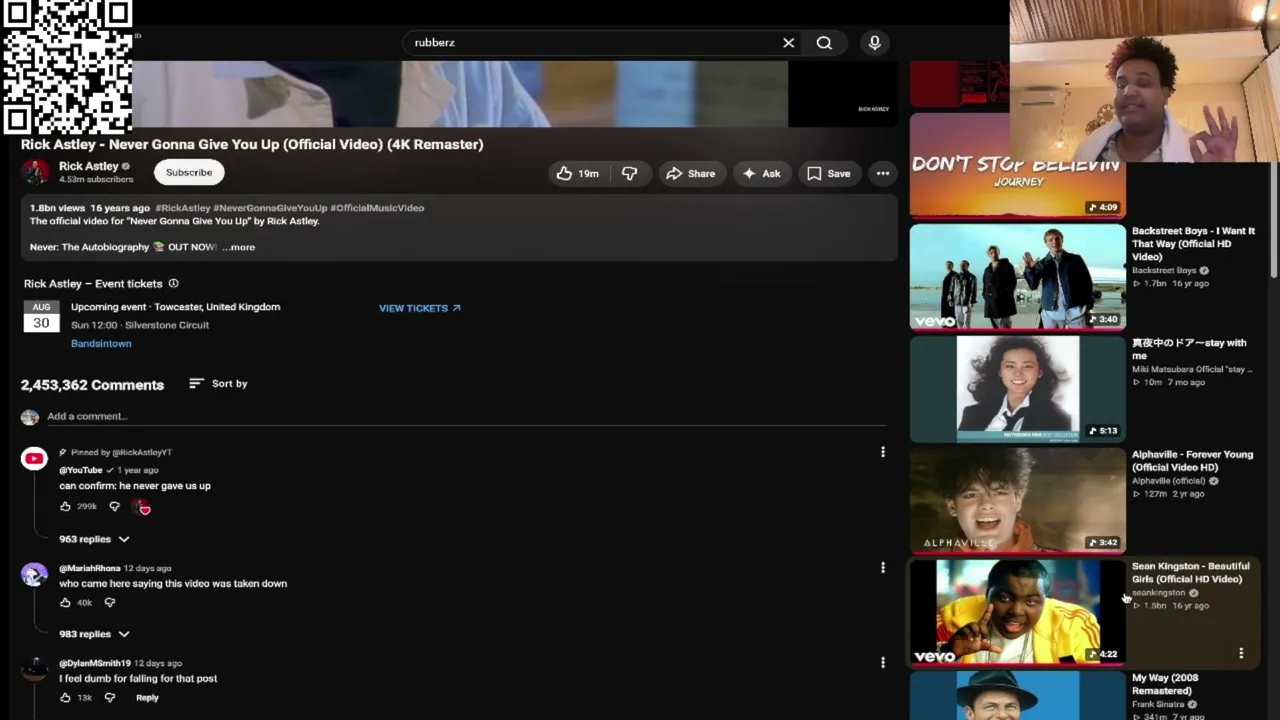
Task: Open the title "Backstreet Boys - I Want It That Way"
Action: [1193, 244]
